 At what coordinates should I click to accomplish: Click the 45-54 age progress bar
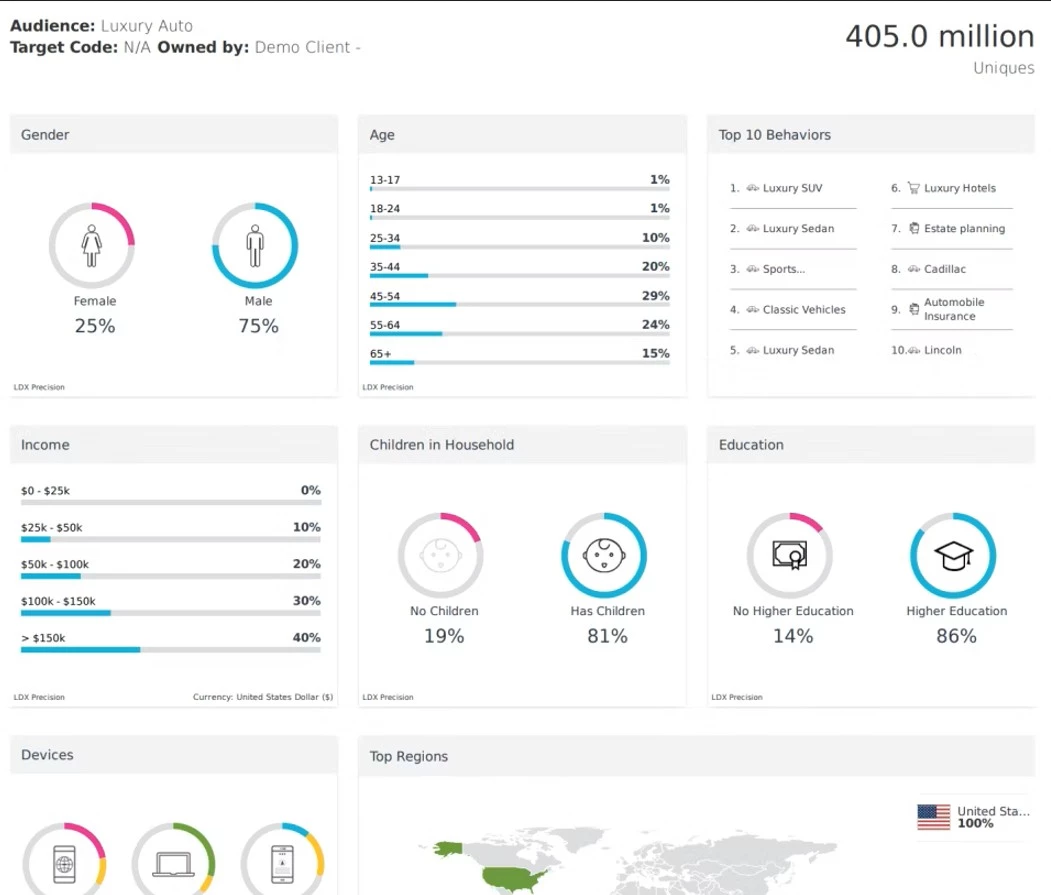519,304
